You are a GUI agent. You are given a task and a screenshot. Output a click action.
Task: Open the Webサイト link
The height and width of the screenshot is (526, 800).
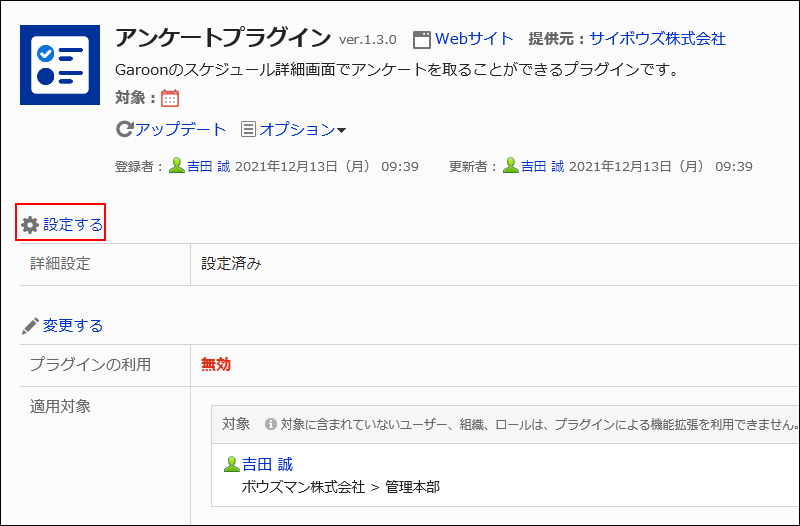[473, 39]
